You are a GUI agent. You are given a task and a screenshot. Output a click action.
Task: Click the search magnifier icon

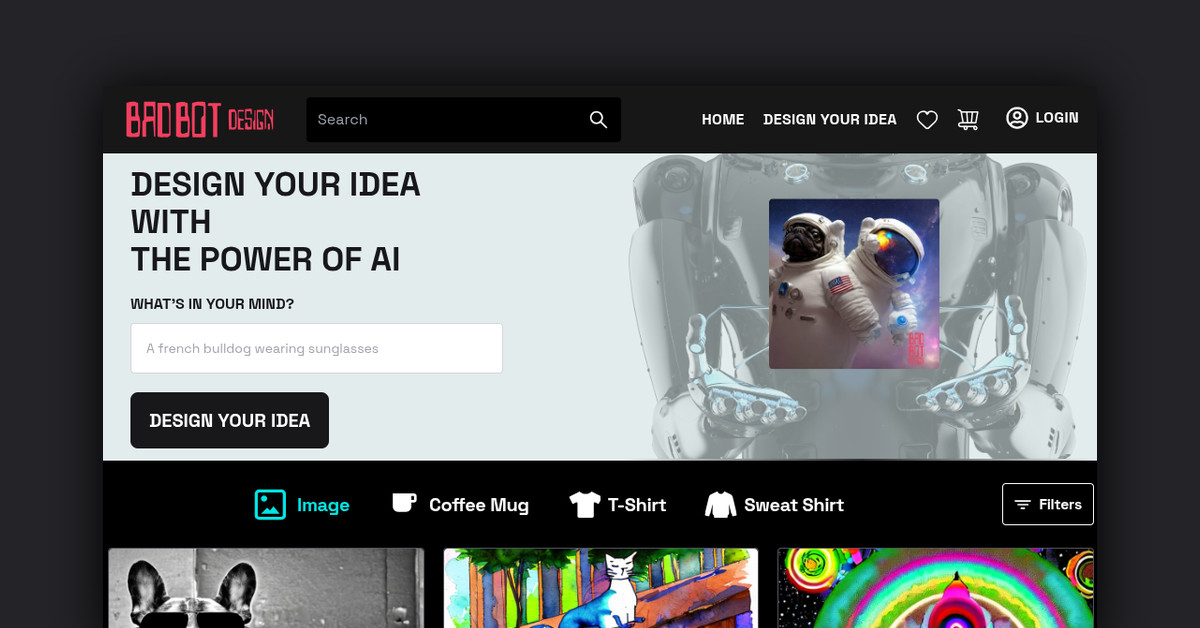[597, 119]
